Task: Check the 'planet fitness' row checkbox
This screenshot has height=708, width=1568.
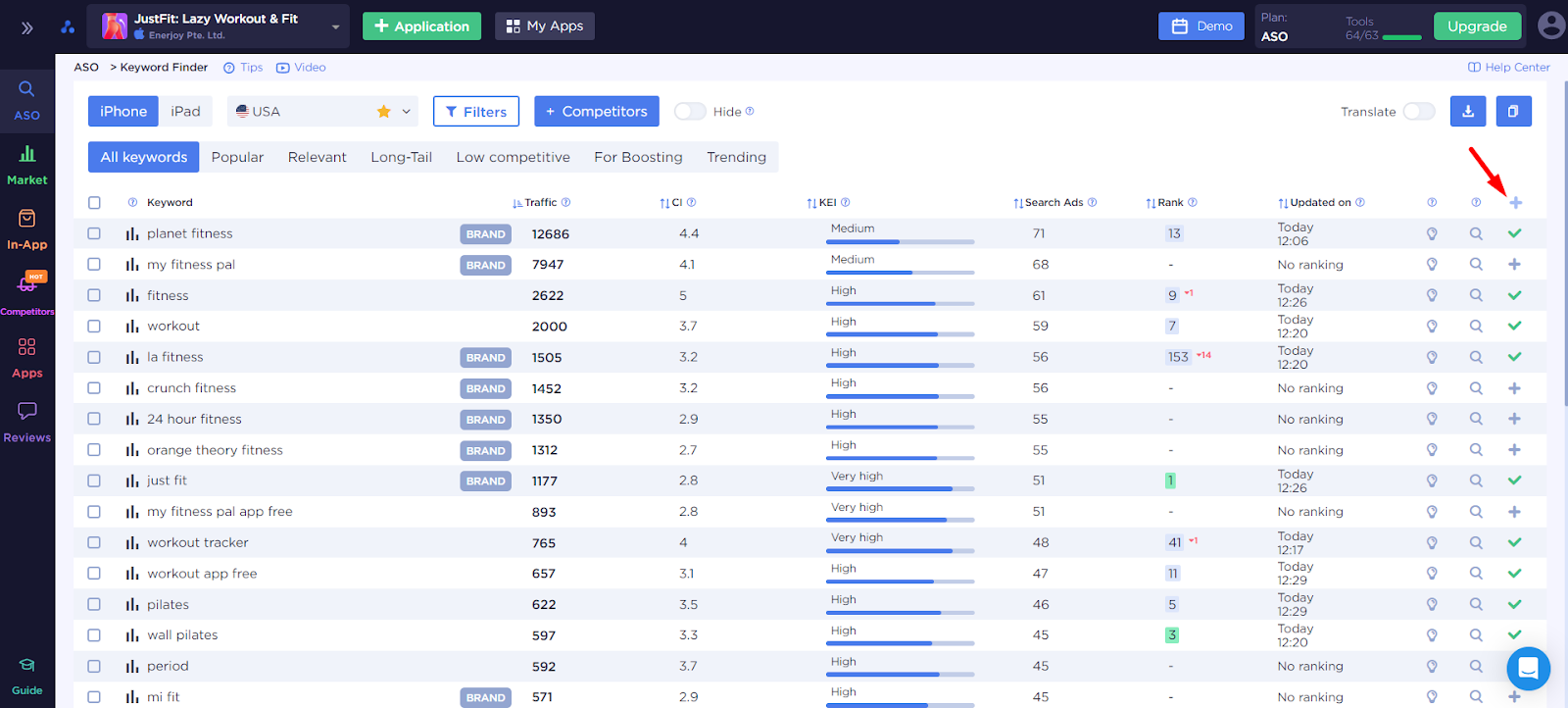Action: pyautogui.click(x=94, y=233)
